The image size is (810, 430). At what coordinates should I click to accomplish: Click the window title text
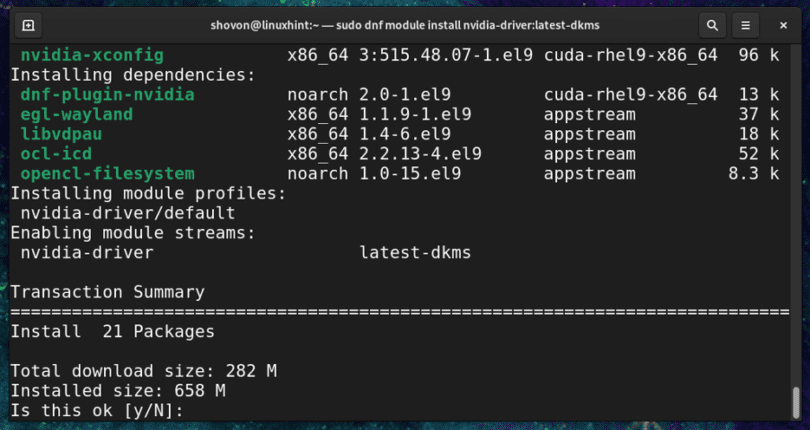(x=405, y=25)
